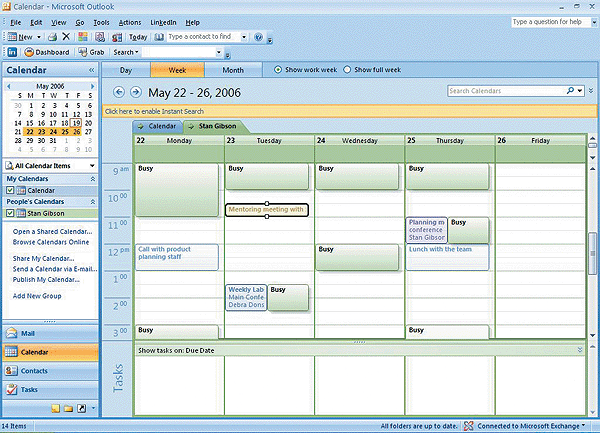Click Send a Calendar via E-mail link
Image resolution: width=600 pixels, height=433 pixels.
[x=55, y=269]
